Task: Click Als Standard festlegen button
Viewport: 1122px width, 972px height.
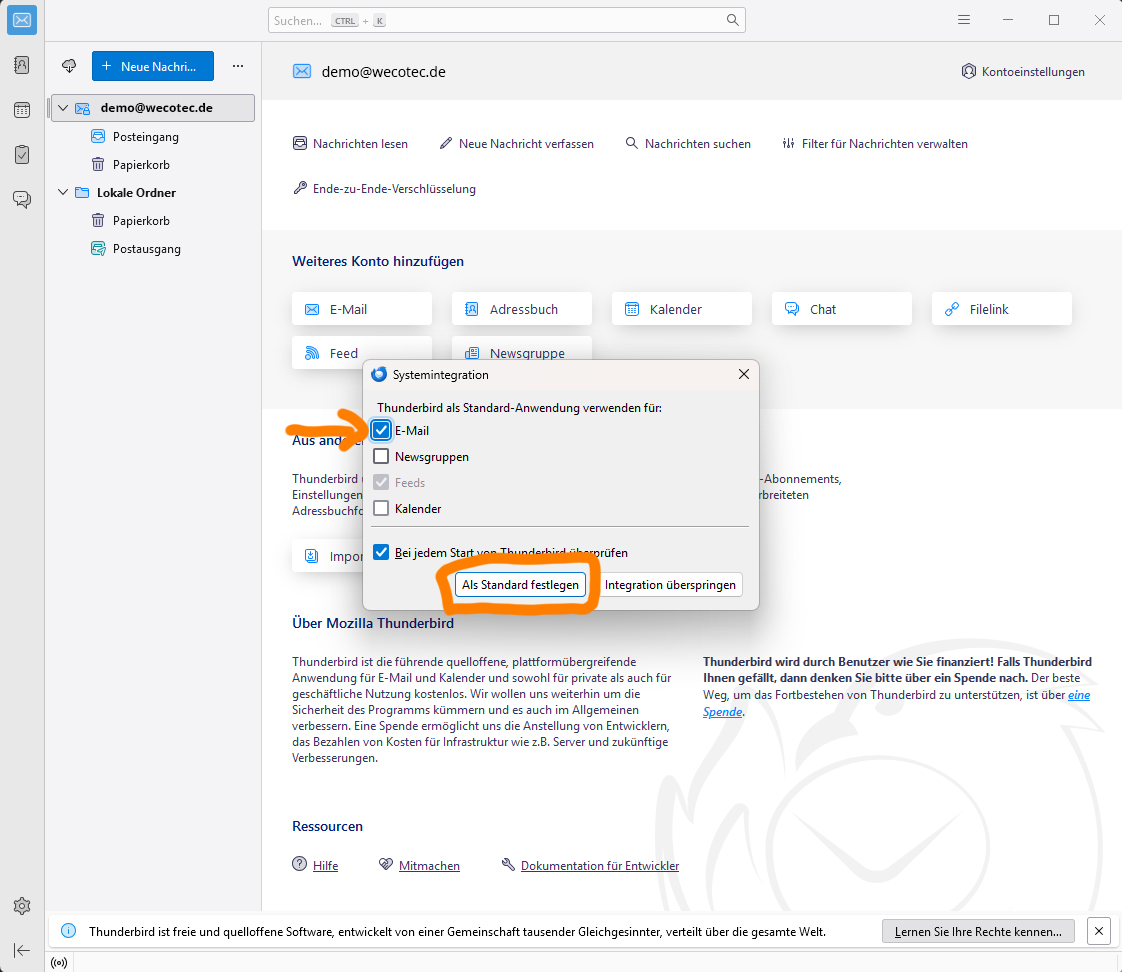Action: click(520, 584)
